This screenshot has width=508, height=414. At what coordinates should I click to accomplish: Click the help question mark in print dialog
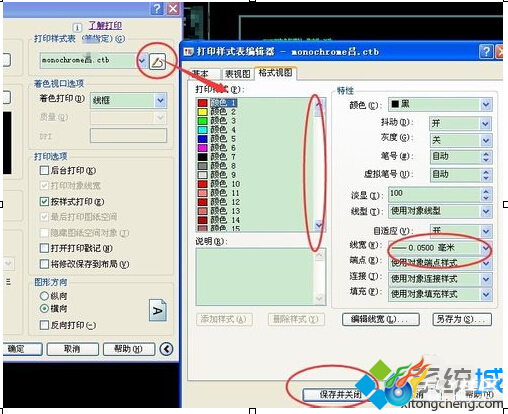pyautogui.click(x=157, y=8)
